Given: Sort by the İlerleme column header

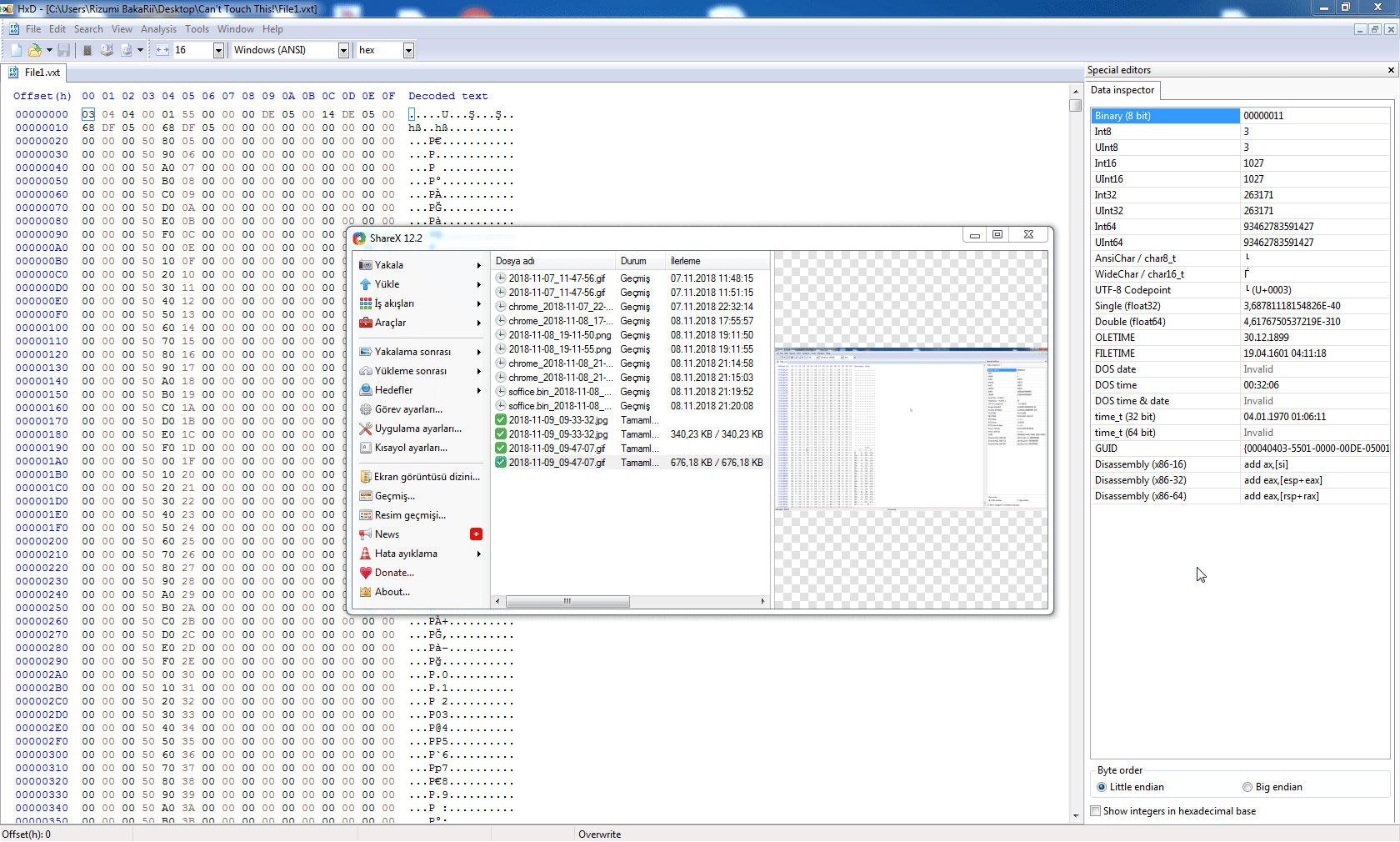Looking at the screenshot, I should 717,261.
